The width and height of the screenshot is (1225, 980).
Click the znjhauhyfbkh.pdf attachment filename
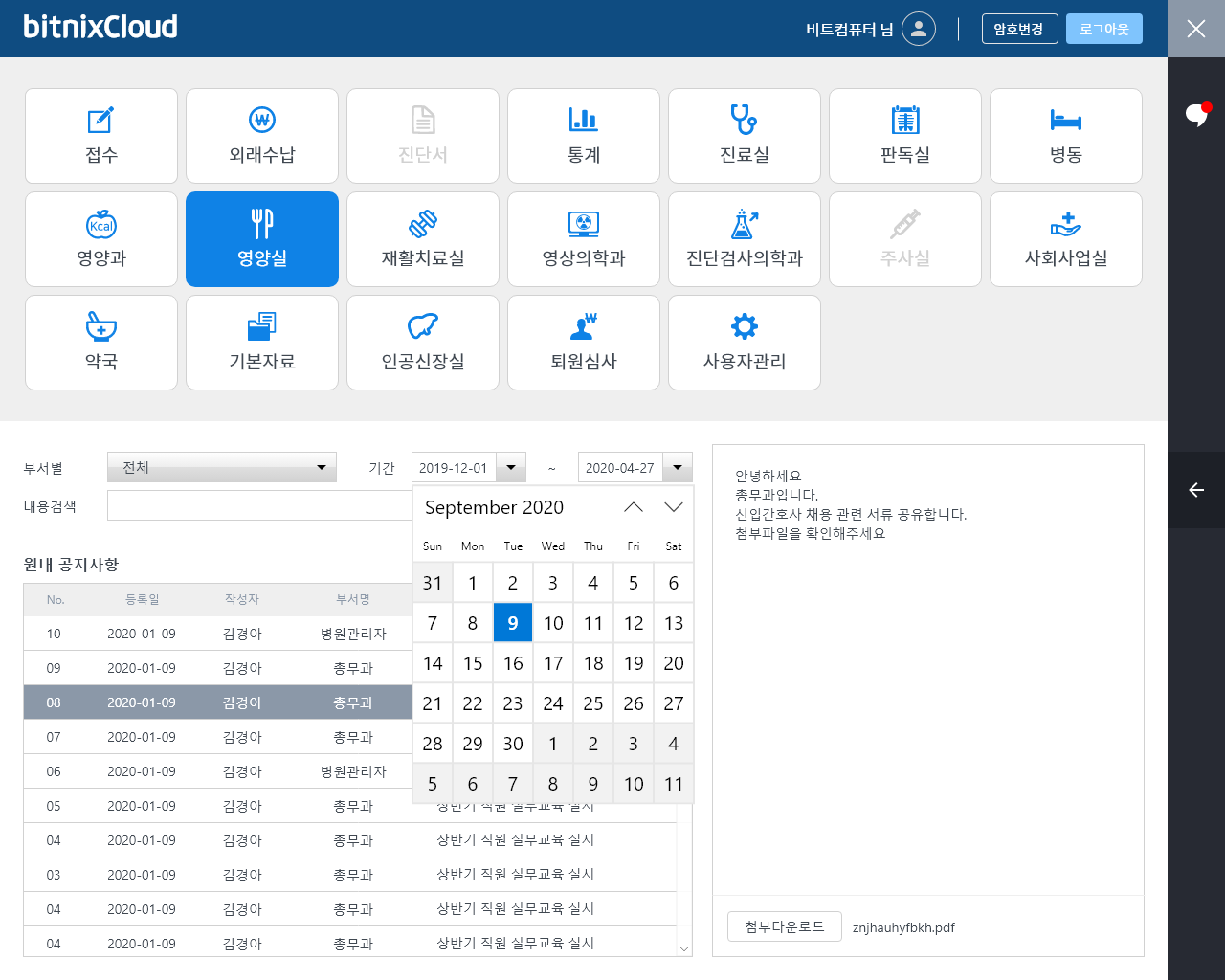[x=903, y=927]
